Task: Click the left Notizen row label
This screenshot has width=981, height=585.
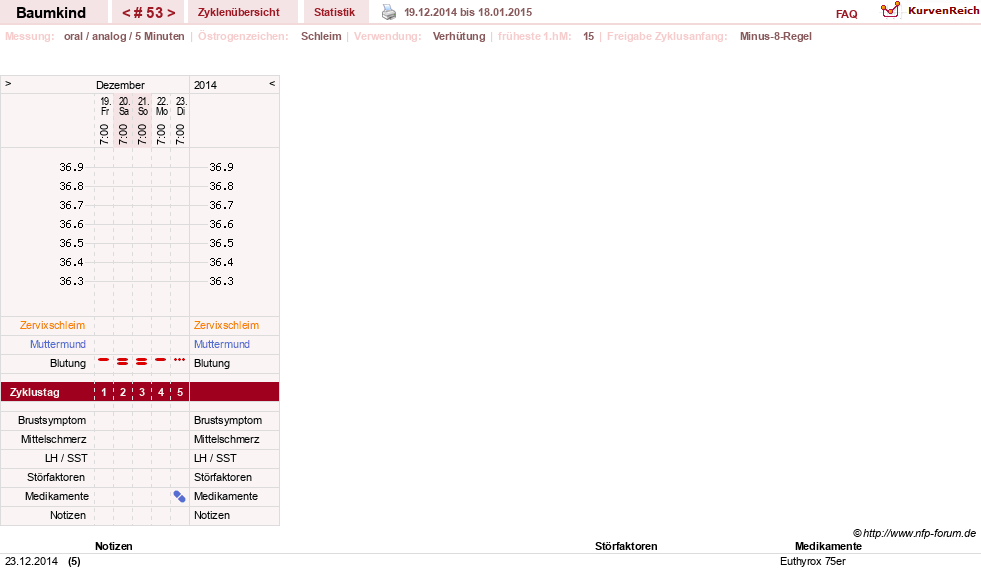Action: (68, 515)
